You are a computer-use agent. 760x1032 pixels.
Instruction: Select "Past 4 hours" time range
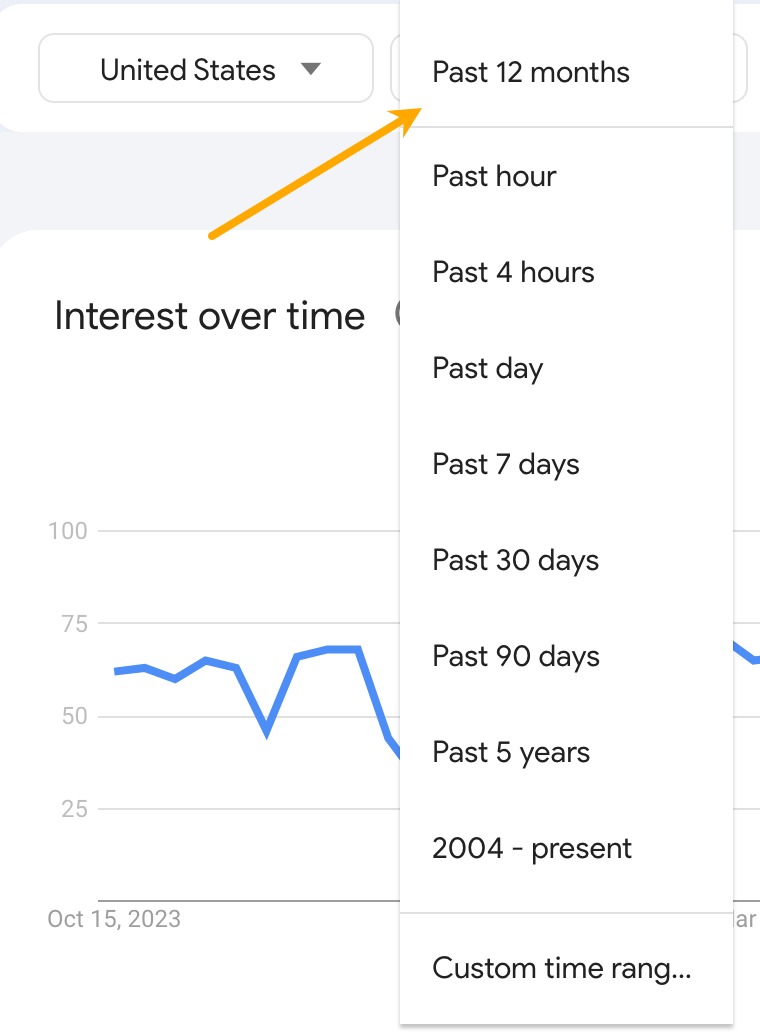pyautogui.click(x=513, y=272)
